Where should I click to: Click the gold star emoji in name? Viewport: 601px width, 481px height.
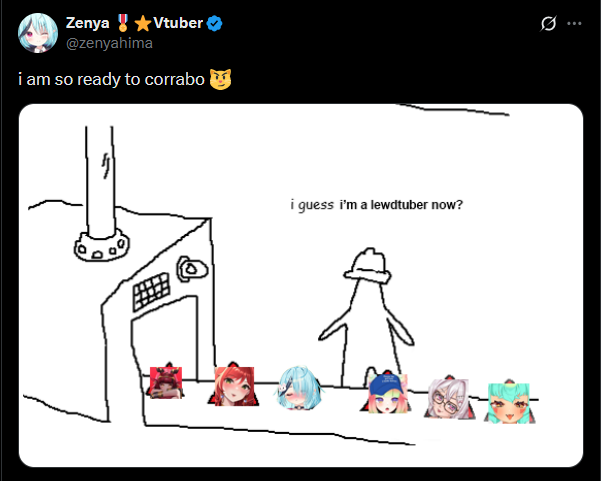click(143, 23)
